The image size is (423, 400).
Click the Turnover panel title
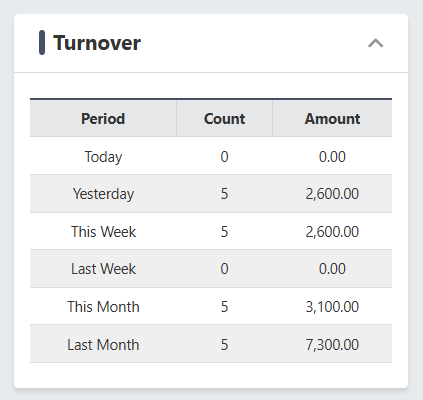(97, 43)
